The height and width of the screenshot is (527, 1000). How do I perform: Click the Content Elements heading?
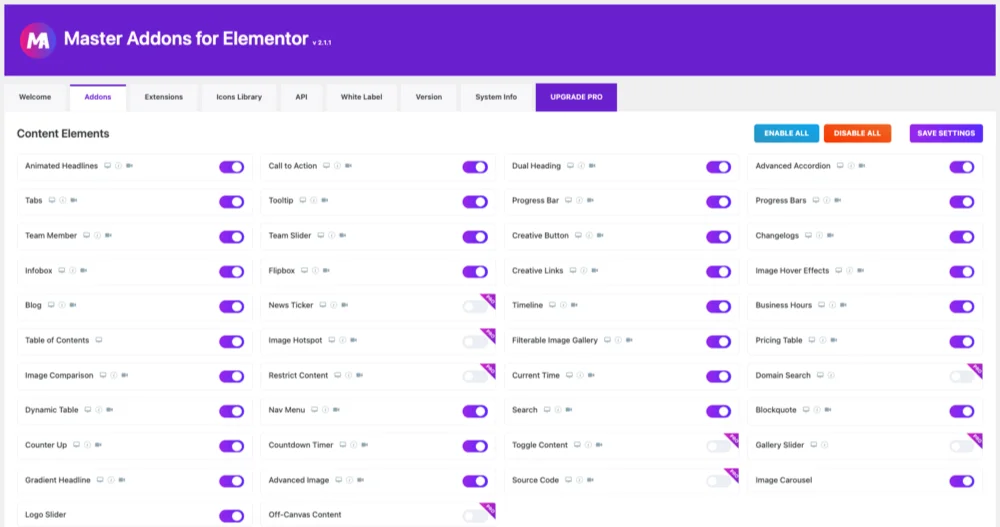coord(63,133)
